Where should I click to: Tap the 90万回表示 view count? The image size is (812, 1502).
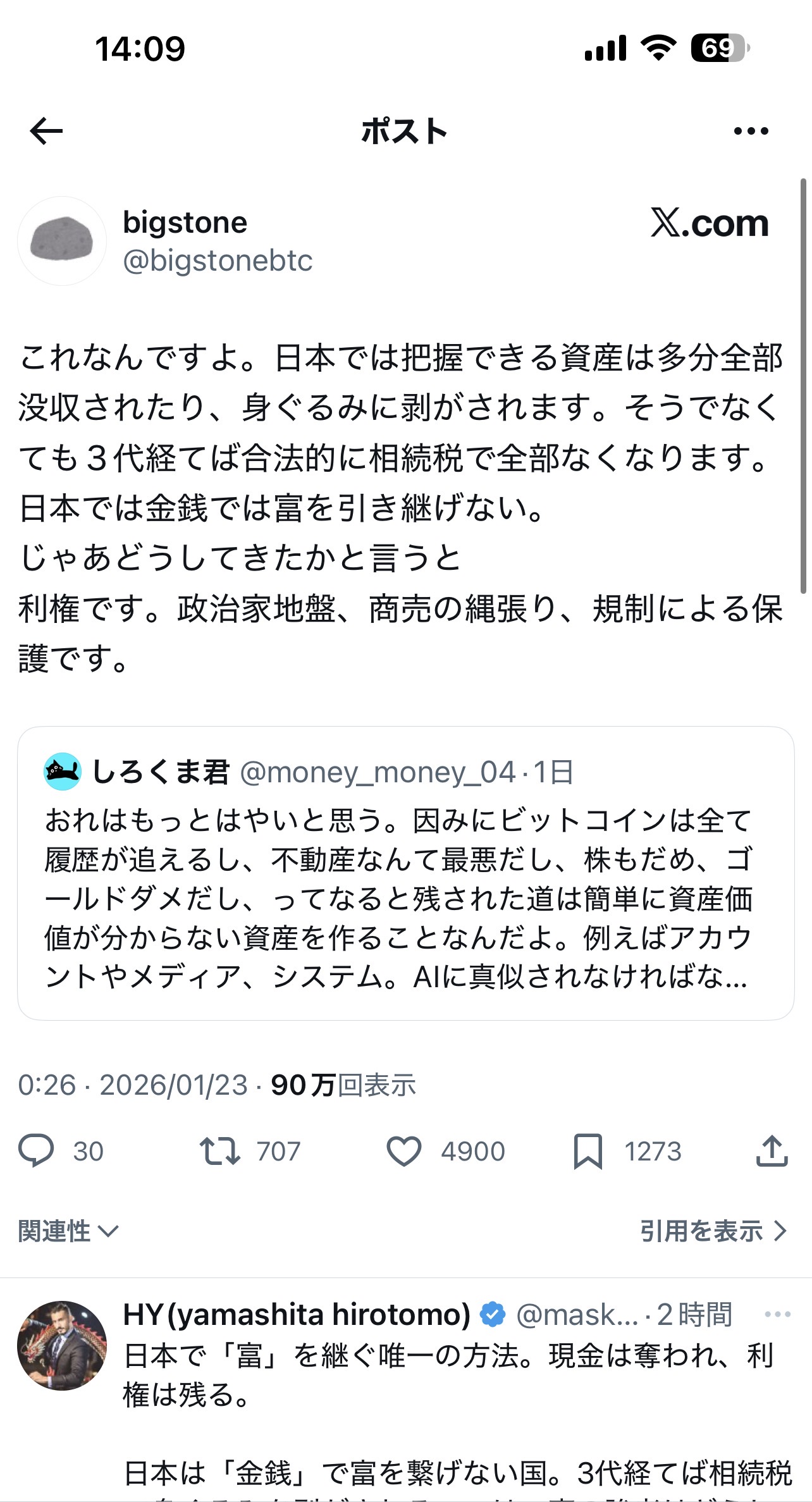tap(343, 1085)
